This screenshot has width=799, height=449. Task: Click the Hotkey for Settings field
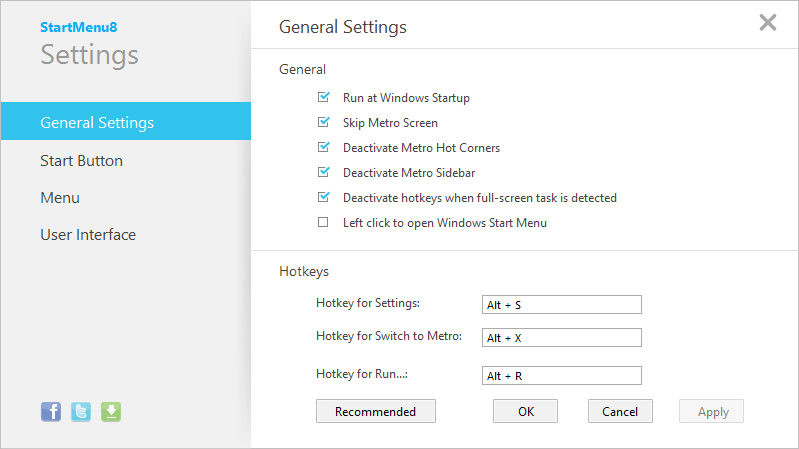pos(561,305)
